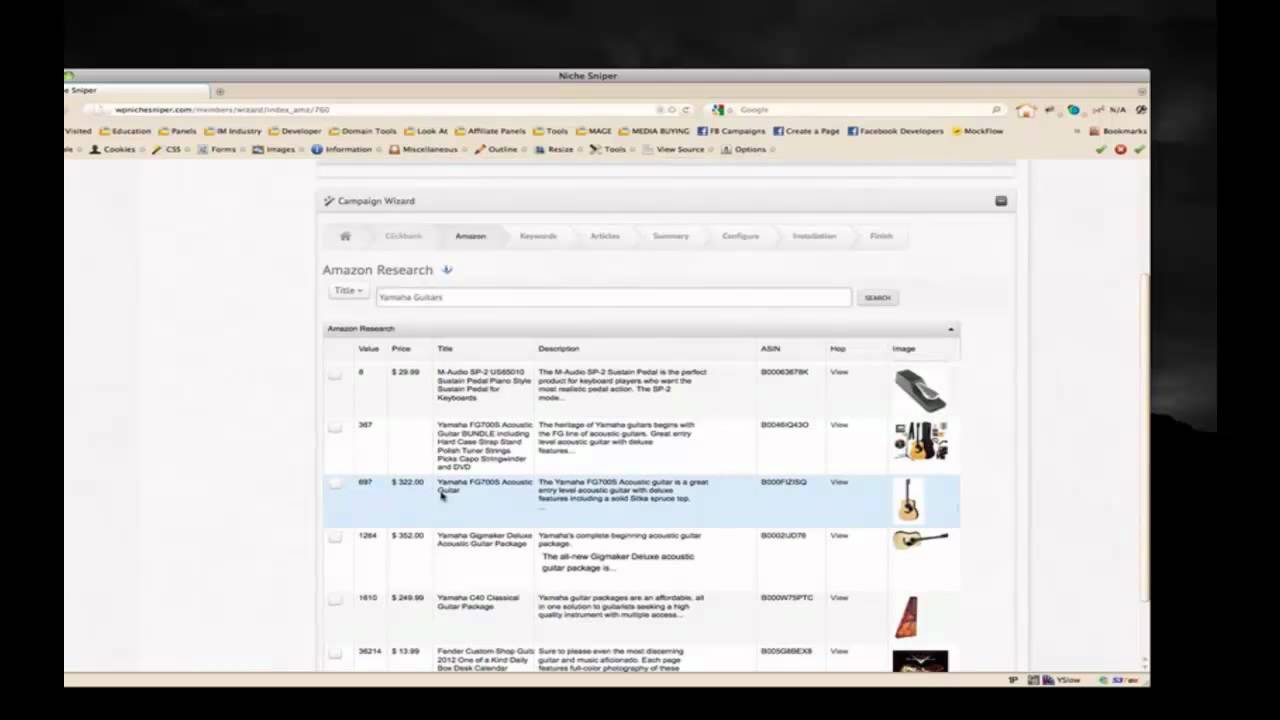Click the wand icon beside Campaign Wizard
1280x720 pixels.
pos(329,201)
